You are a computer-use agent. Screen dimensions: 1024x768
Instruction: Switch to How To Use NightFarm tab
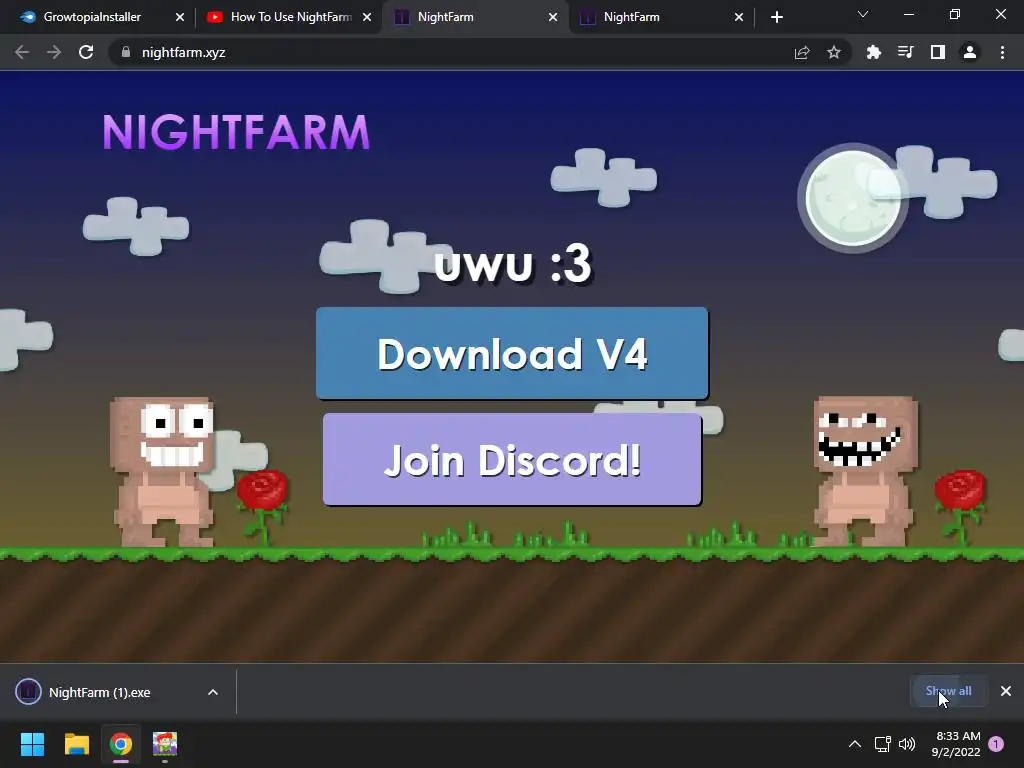click(x=291, y=17)
